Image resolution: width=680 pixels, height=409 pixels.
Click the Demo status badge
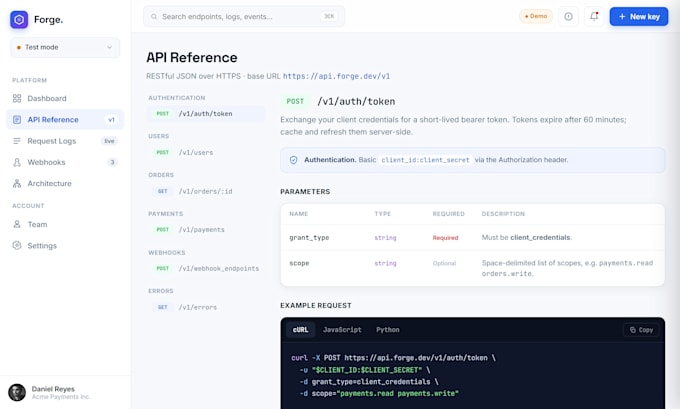pyautogui.click(x=536, y=16)
